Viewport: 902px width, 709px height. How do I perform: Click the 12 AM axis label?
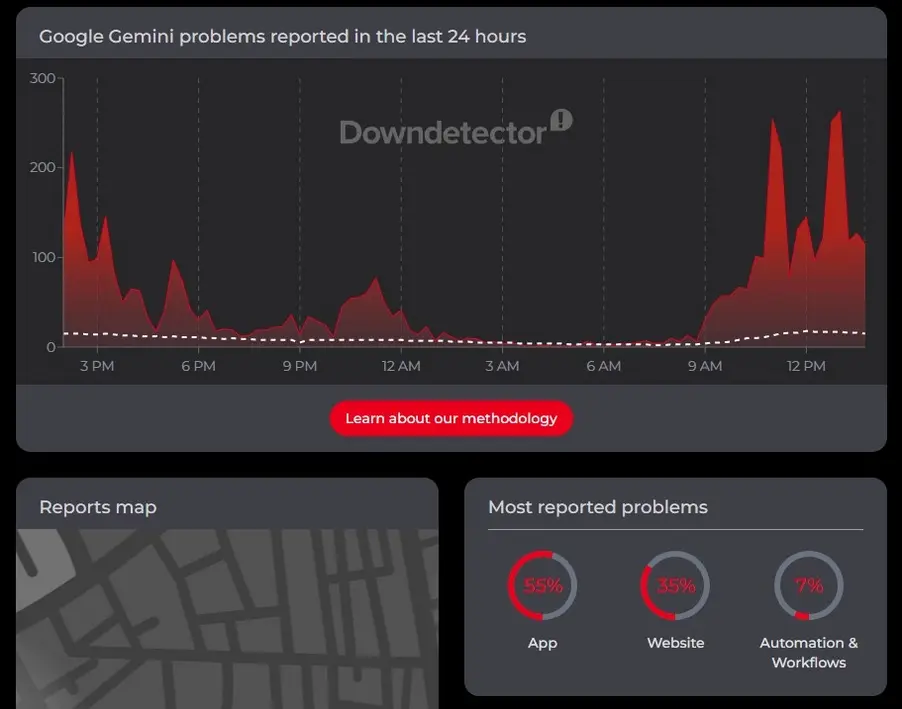coord(401,366)
